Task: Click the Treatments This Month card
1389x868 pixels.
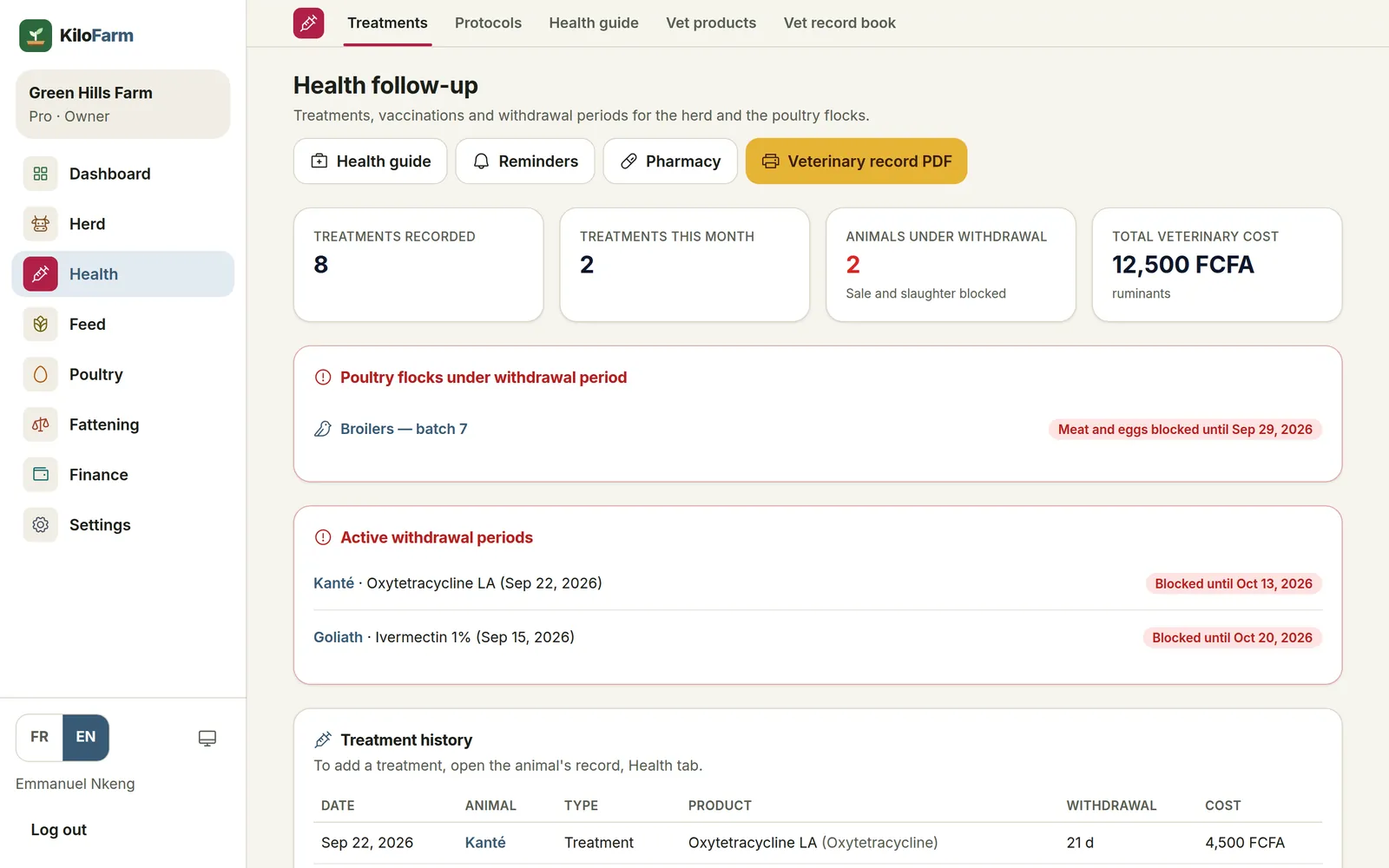Action: tap(685, 265)
